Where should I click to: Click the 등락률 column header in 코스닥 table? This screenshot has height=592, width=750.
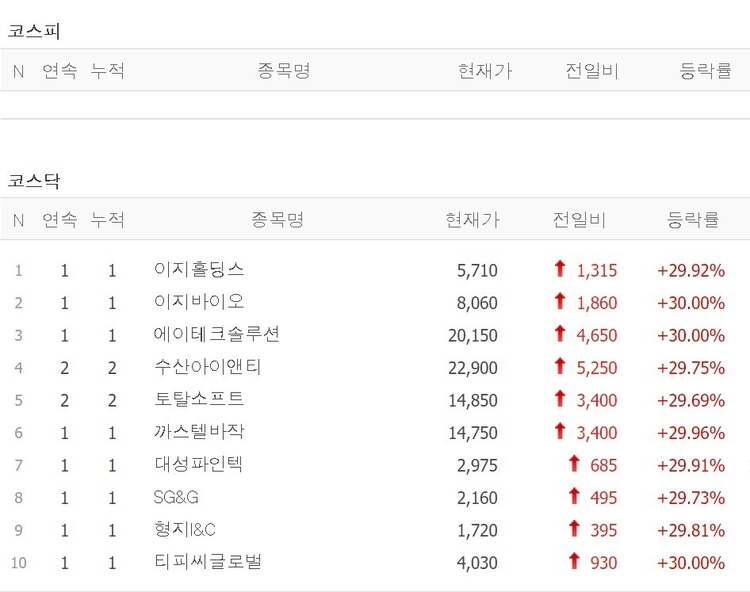point(693,220)
